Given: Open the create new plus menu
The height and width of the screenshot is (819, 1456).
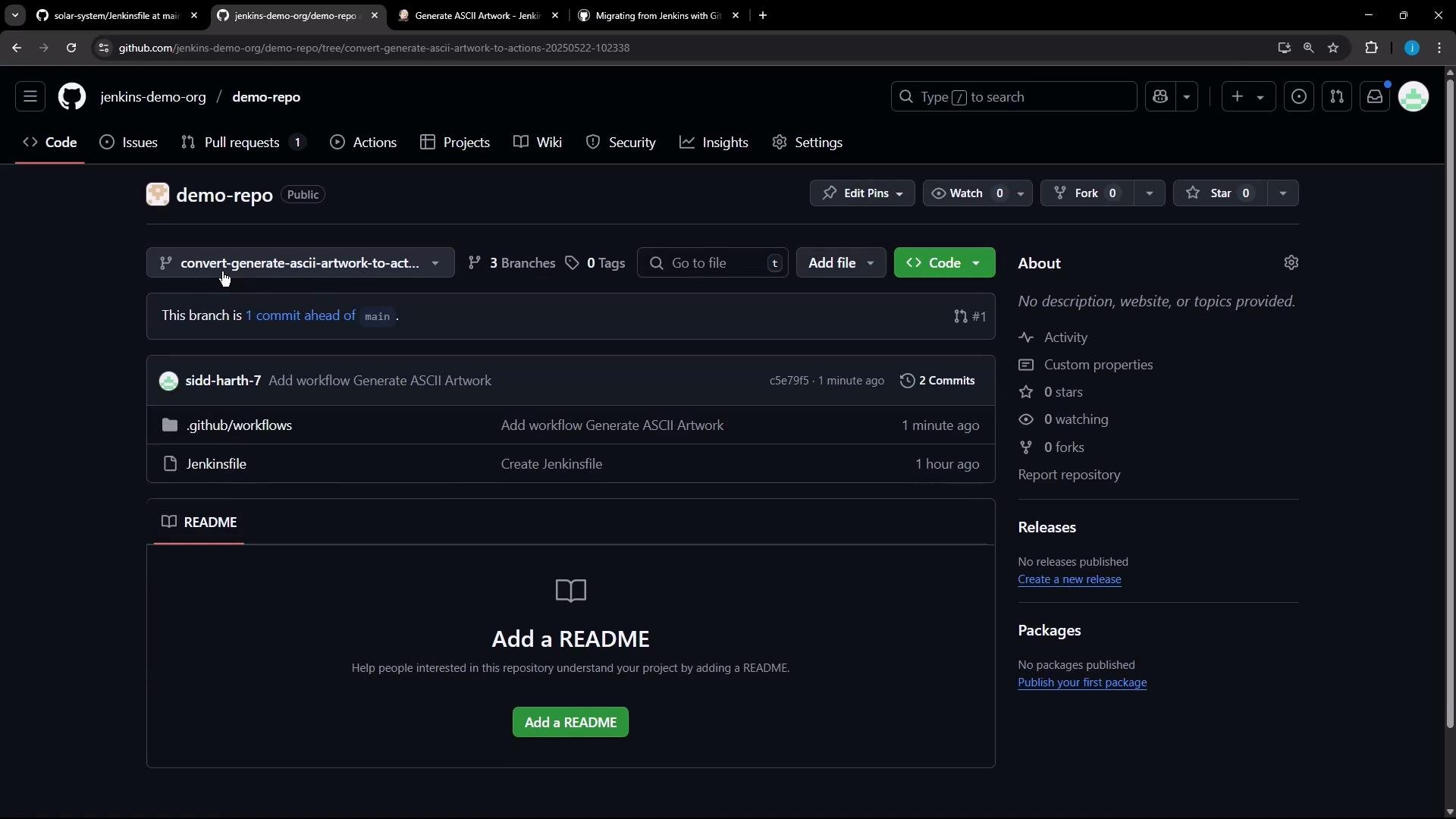Looking at the screenshot, I should tap(1248, 97).
